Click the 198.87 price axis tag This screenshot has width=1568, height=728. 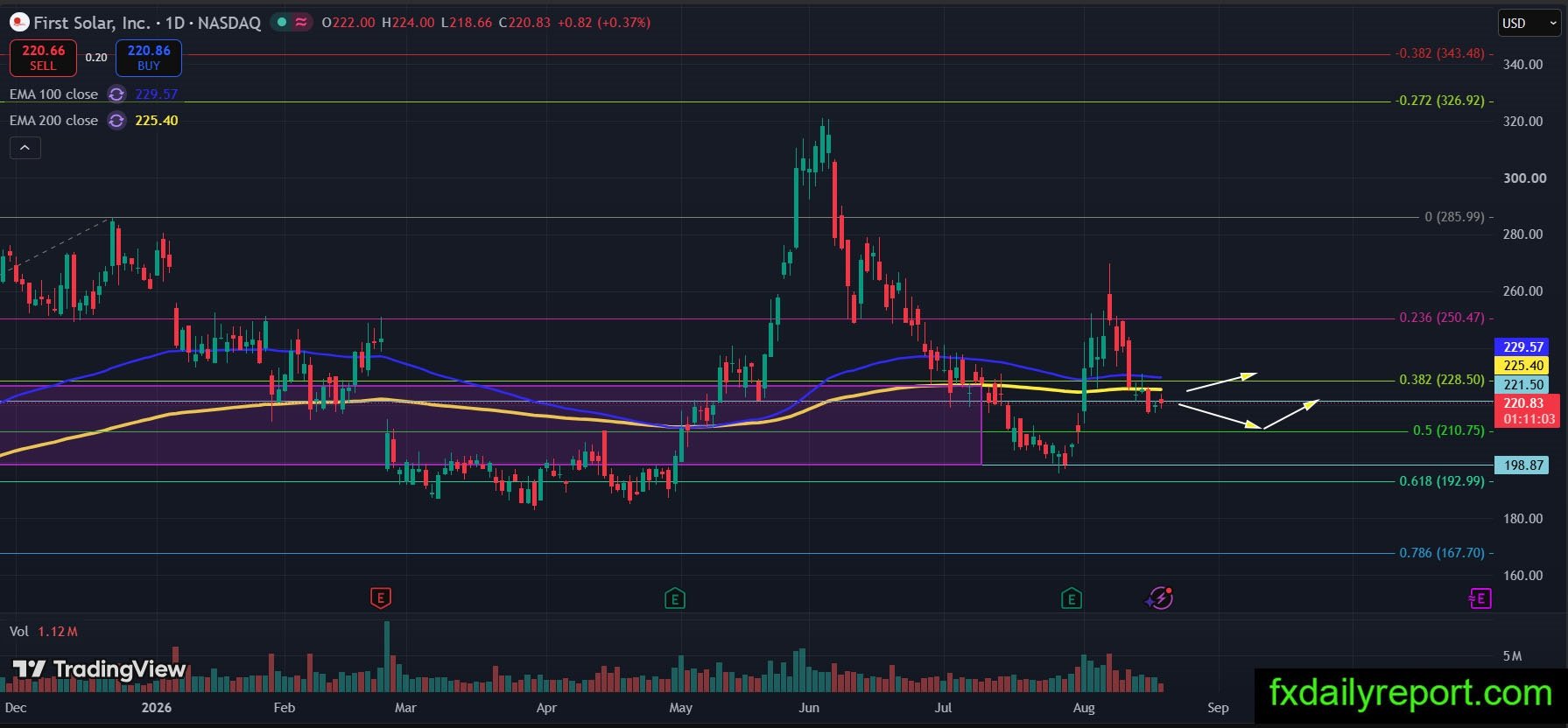(1523, 465)
